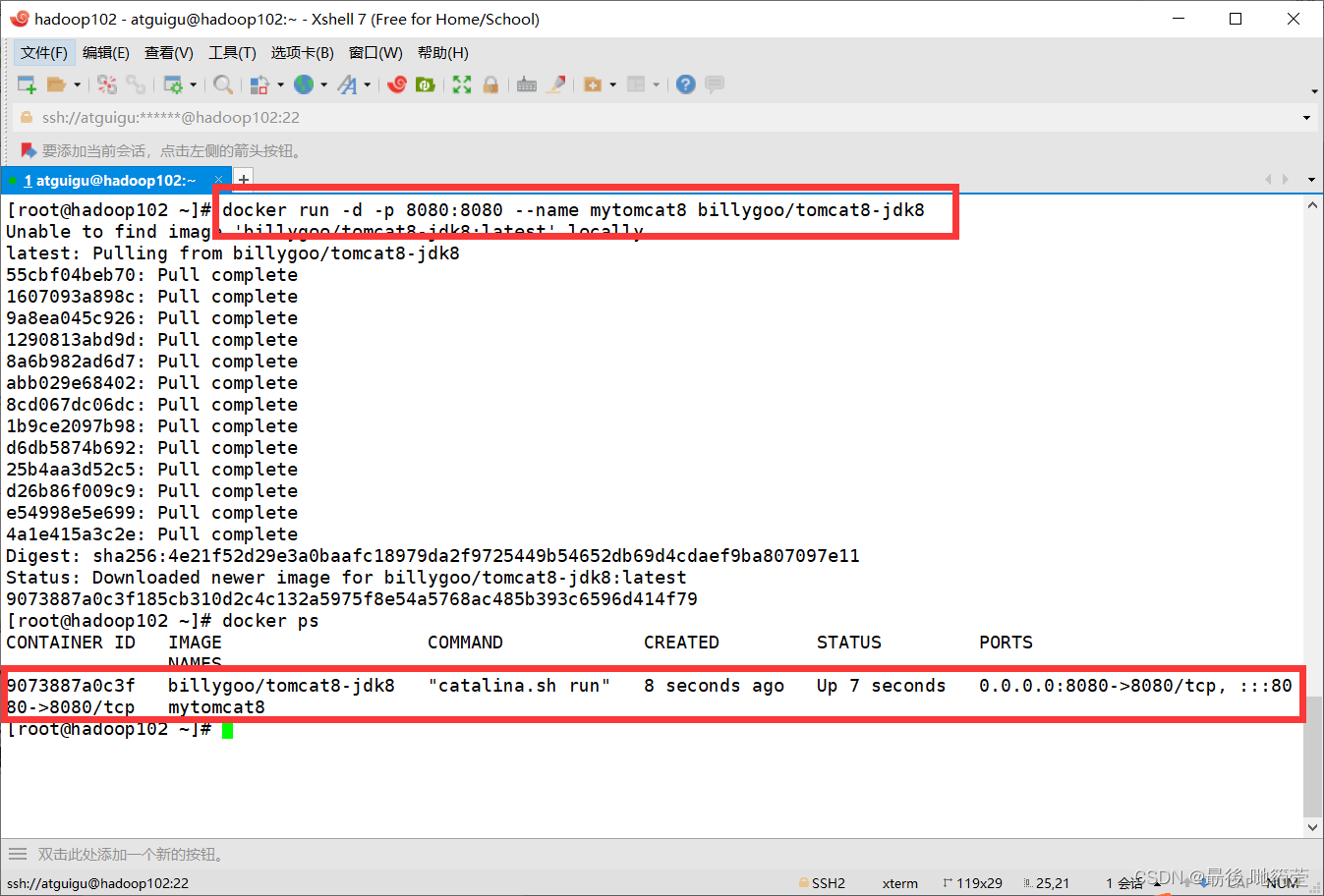Screen dimensions: 1324x896
Task: Click 双击此处添加一个新的按钮 quick bar text
Action: point(131,855)
